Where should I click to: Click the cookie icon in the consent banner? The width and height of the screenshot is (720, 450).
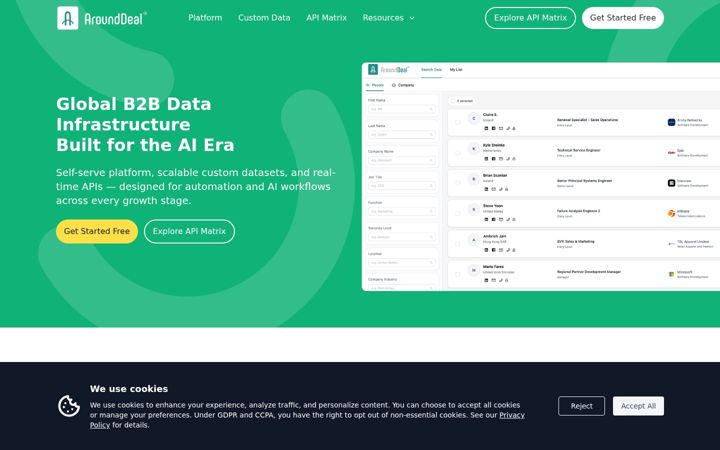(x=69, y=406)
